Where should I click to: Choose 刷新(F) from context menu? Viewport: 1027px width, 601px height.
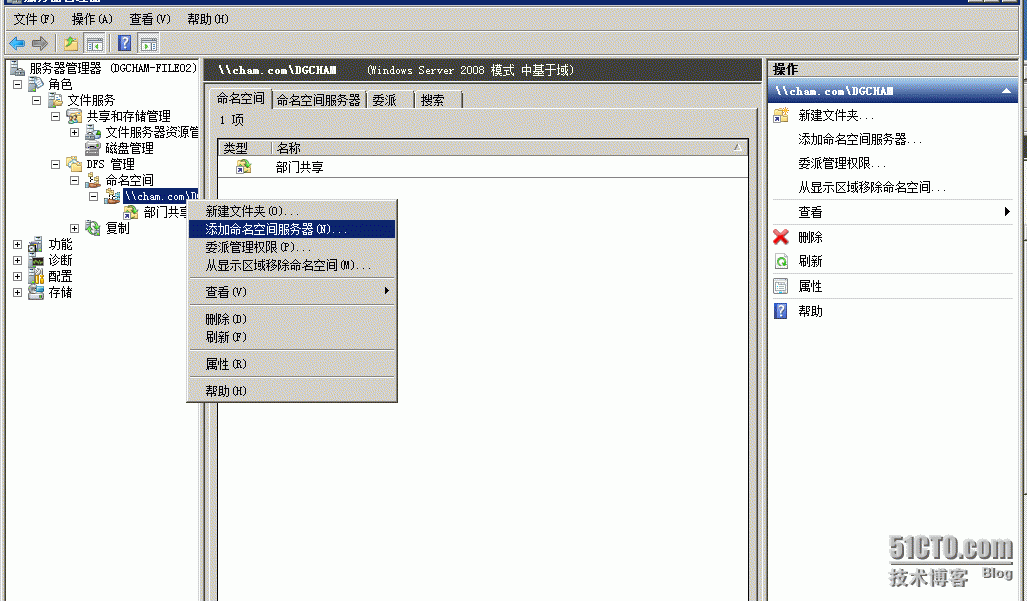point(292,337)
